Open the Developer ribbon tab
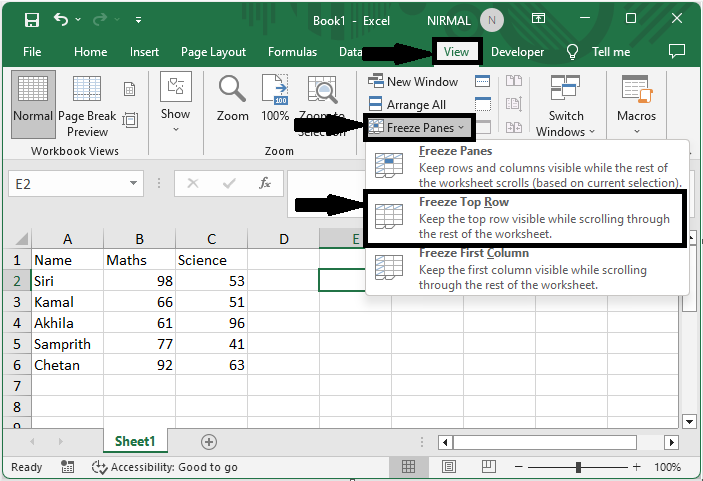 pyautogui.click(x=517, y=52)
